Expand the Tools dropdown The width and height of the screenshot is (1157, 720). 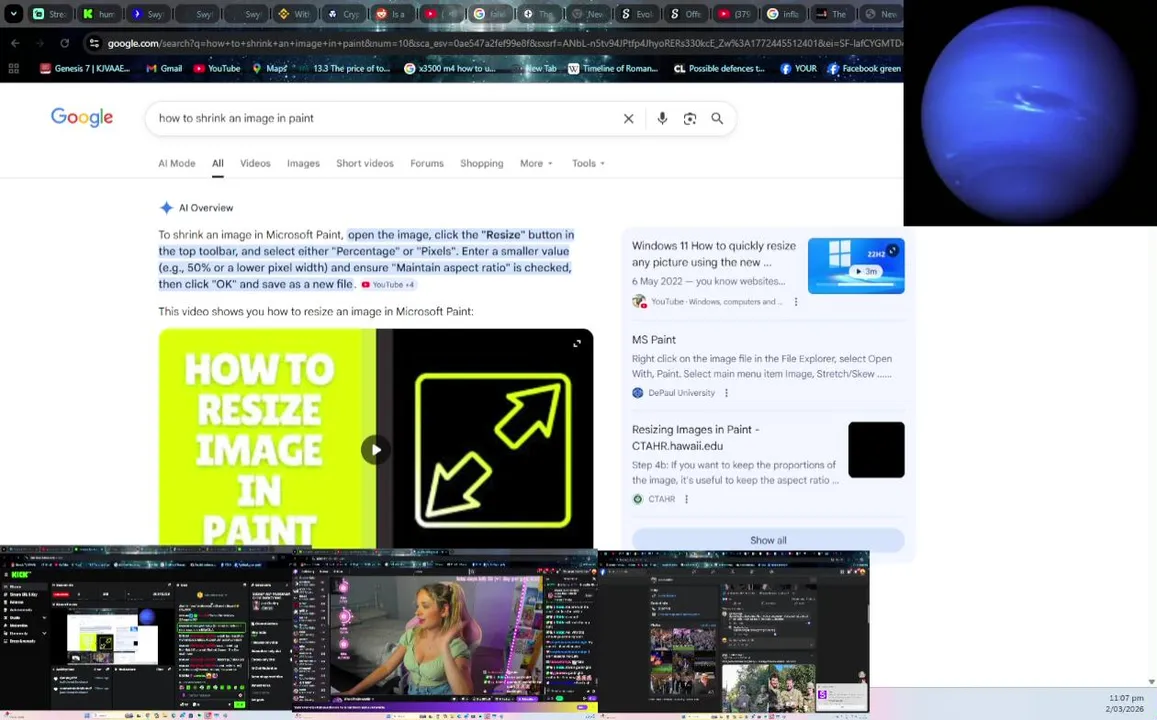click(x=588, y=163)
